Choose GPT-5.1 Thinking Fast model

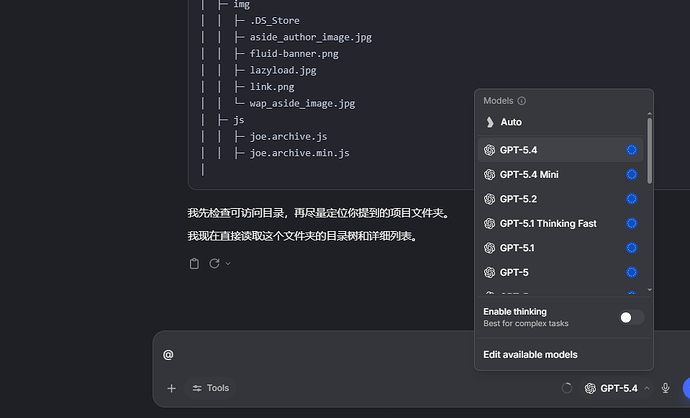tap(560, 224)
